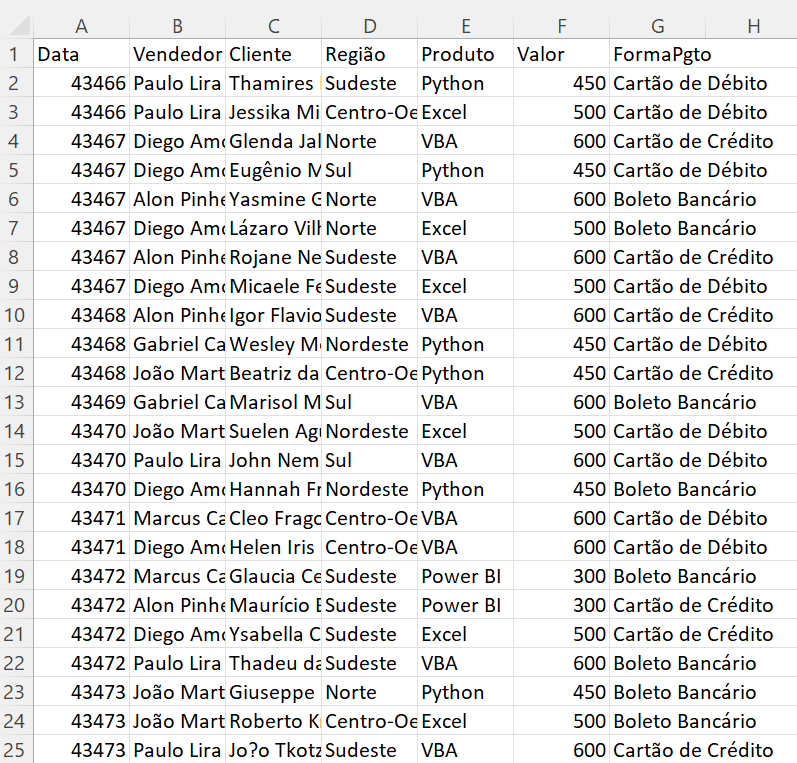
Task: Select column E header
Action: click(x=466, y=25)
